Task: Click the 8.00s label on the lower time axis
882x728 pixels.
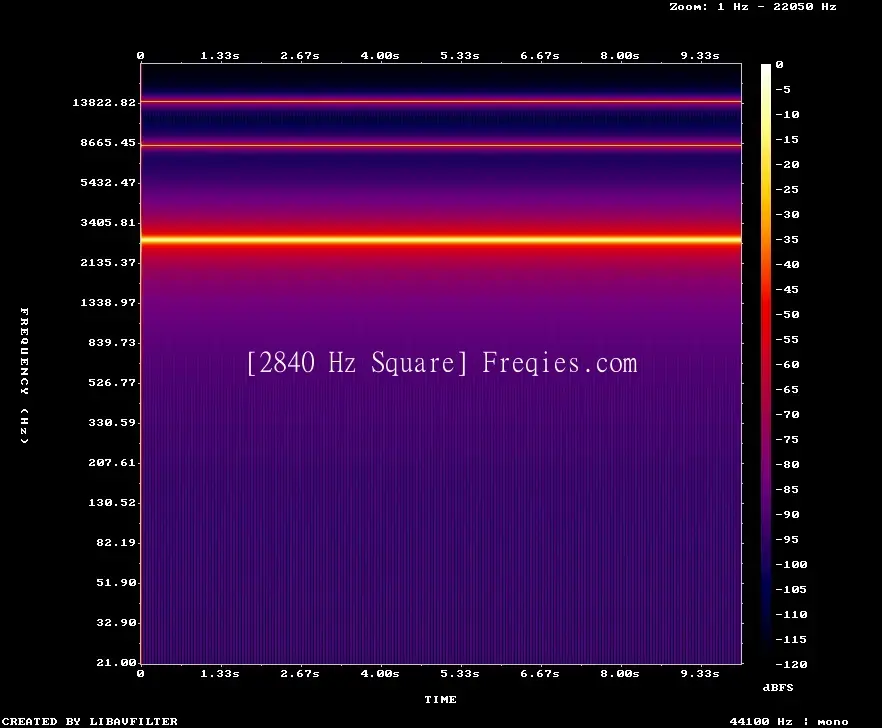Action: [619, 673]
